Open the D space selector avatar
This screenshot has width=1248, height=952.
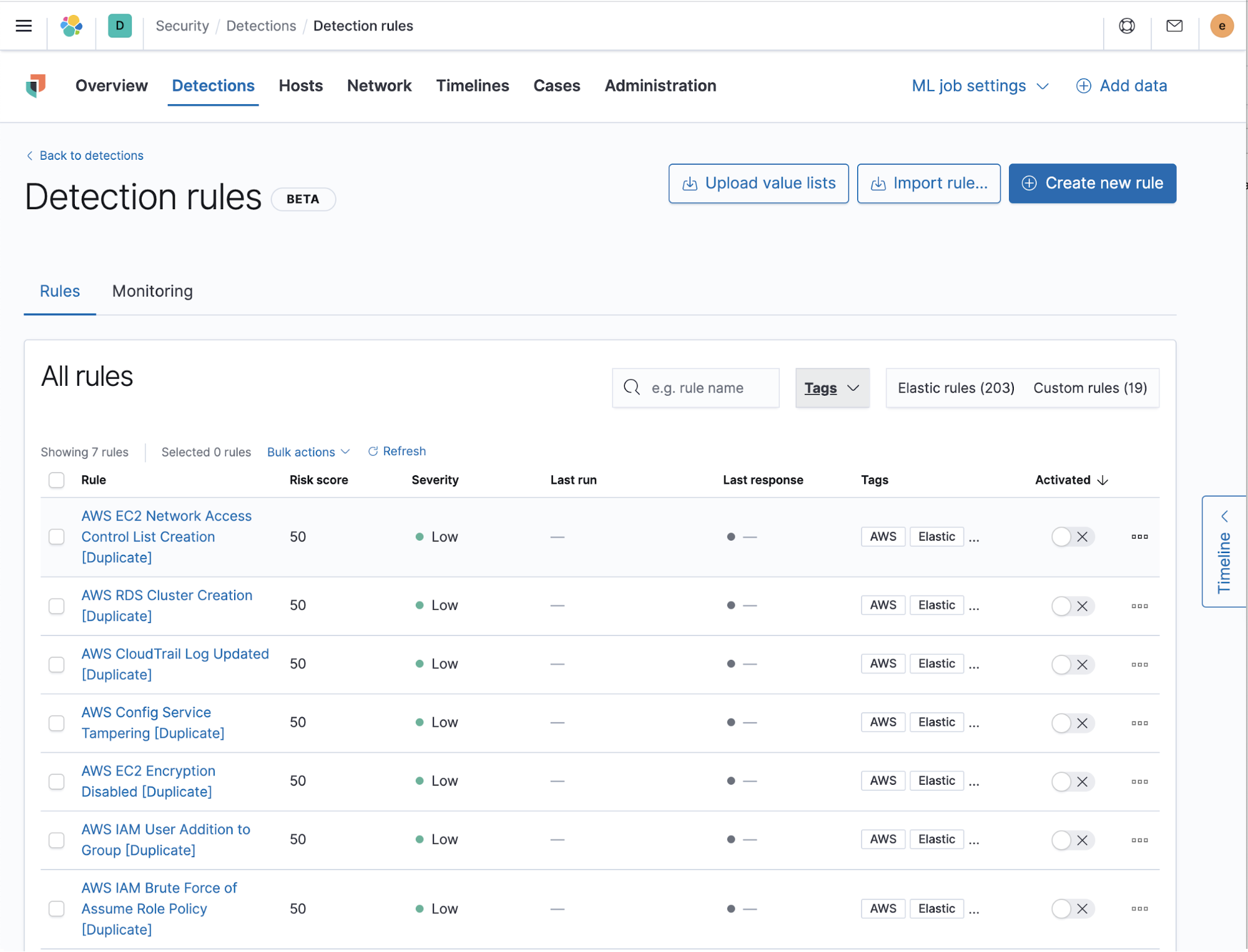pyautogui.click(x=120, y=26)
